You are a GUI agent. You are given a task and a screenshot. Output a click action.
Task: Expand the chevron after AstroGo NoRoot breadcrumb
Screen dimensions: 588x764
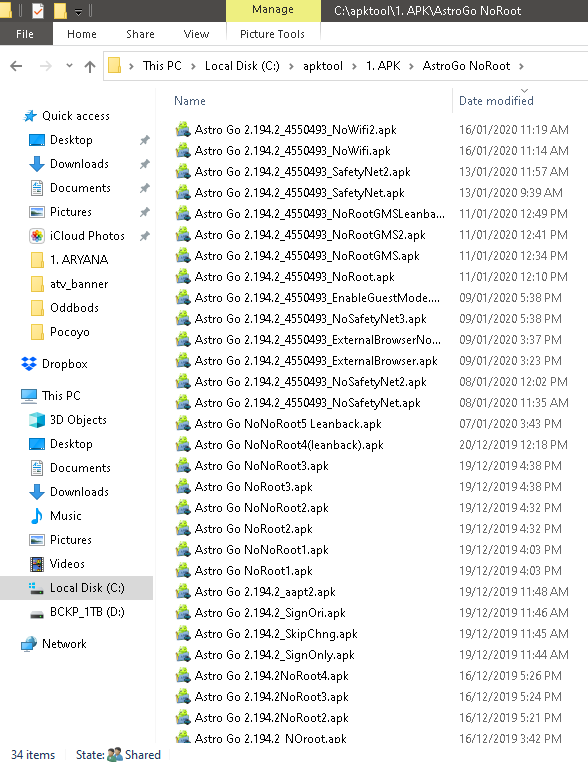point(521,66)
